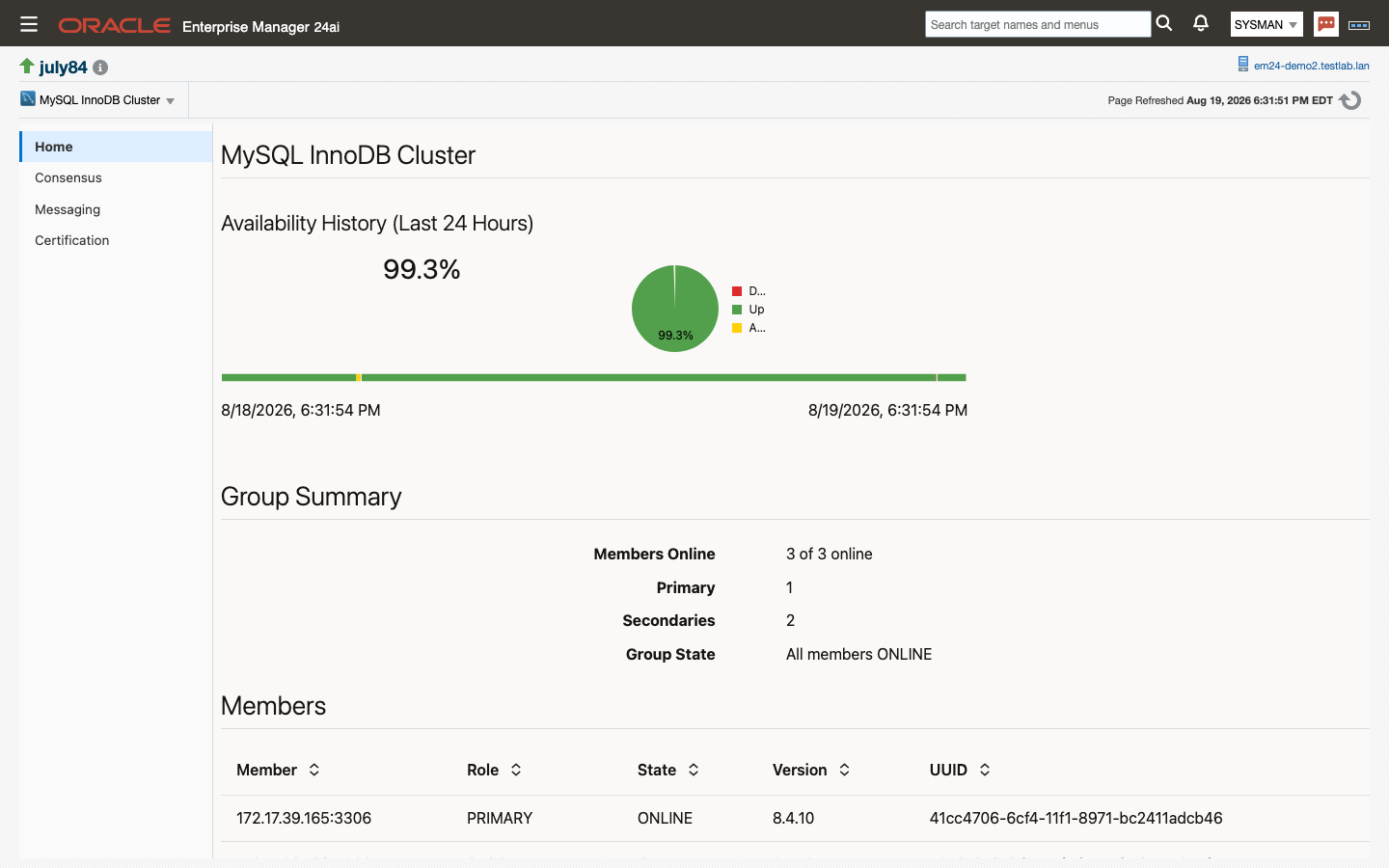Image resolution: width=1389 pixels, height=868 pixels.
Task: Refresh the page with the circular arrow
Action: [1350, 100]
